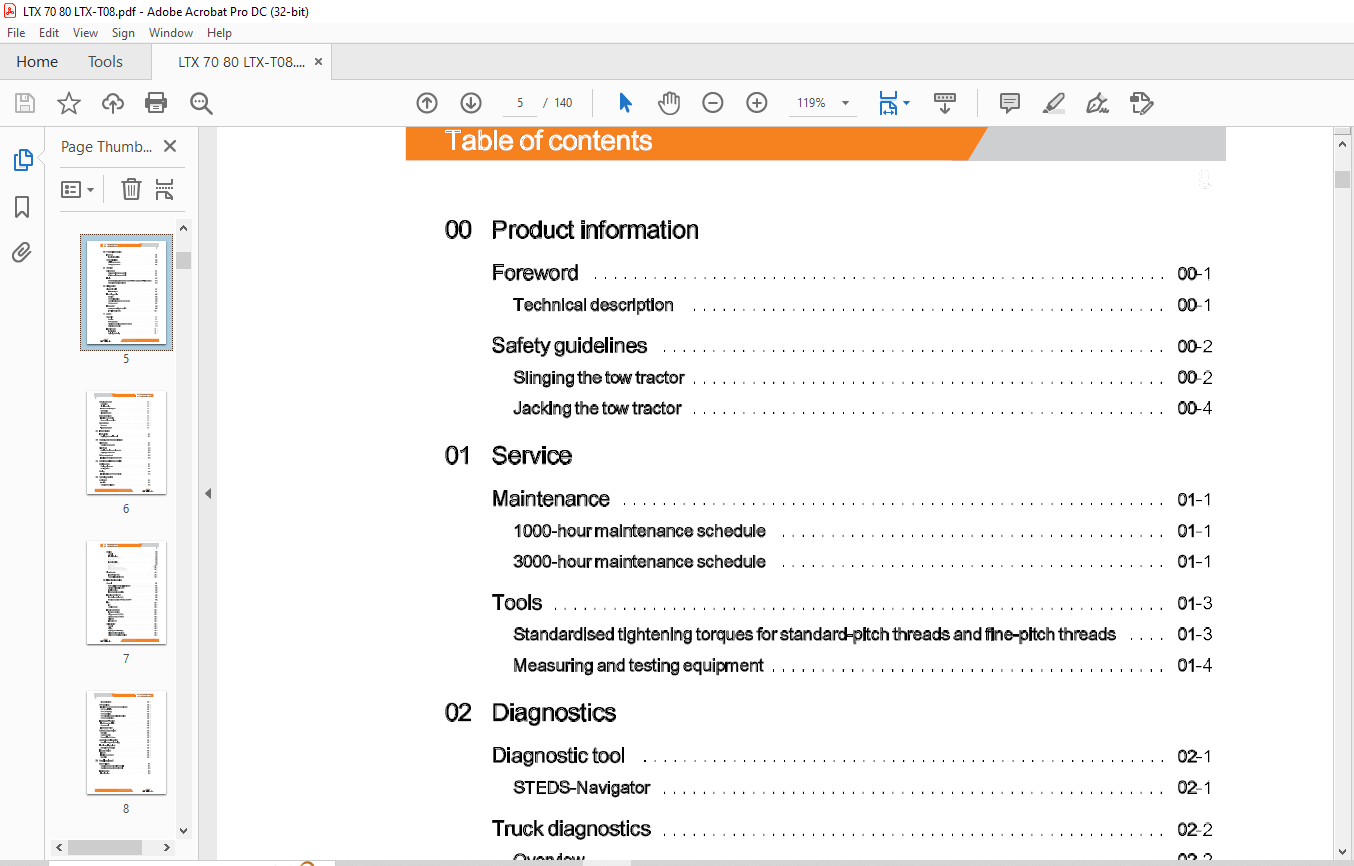Open the Sign document tool
This screenshot has height=866, width=1354.
pos(1097,103)
